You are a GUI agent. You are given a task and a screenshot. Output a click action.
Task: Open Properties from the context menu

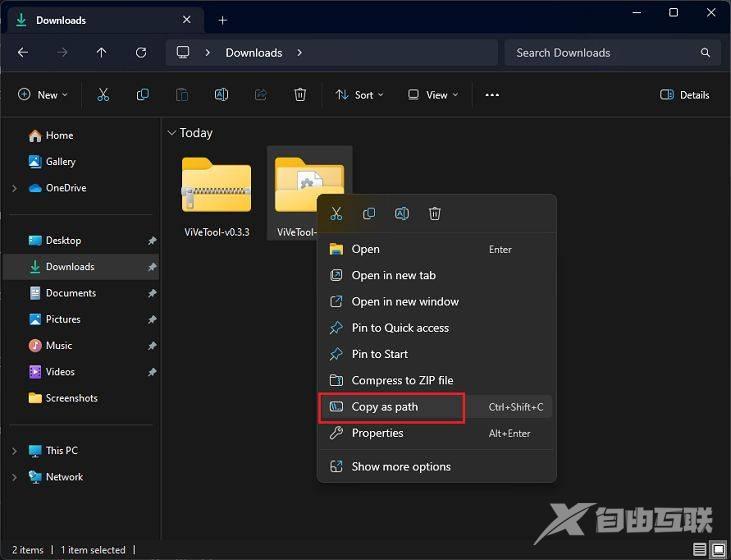(437, 433)
